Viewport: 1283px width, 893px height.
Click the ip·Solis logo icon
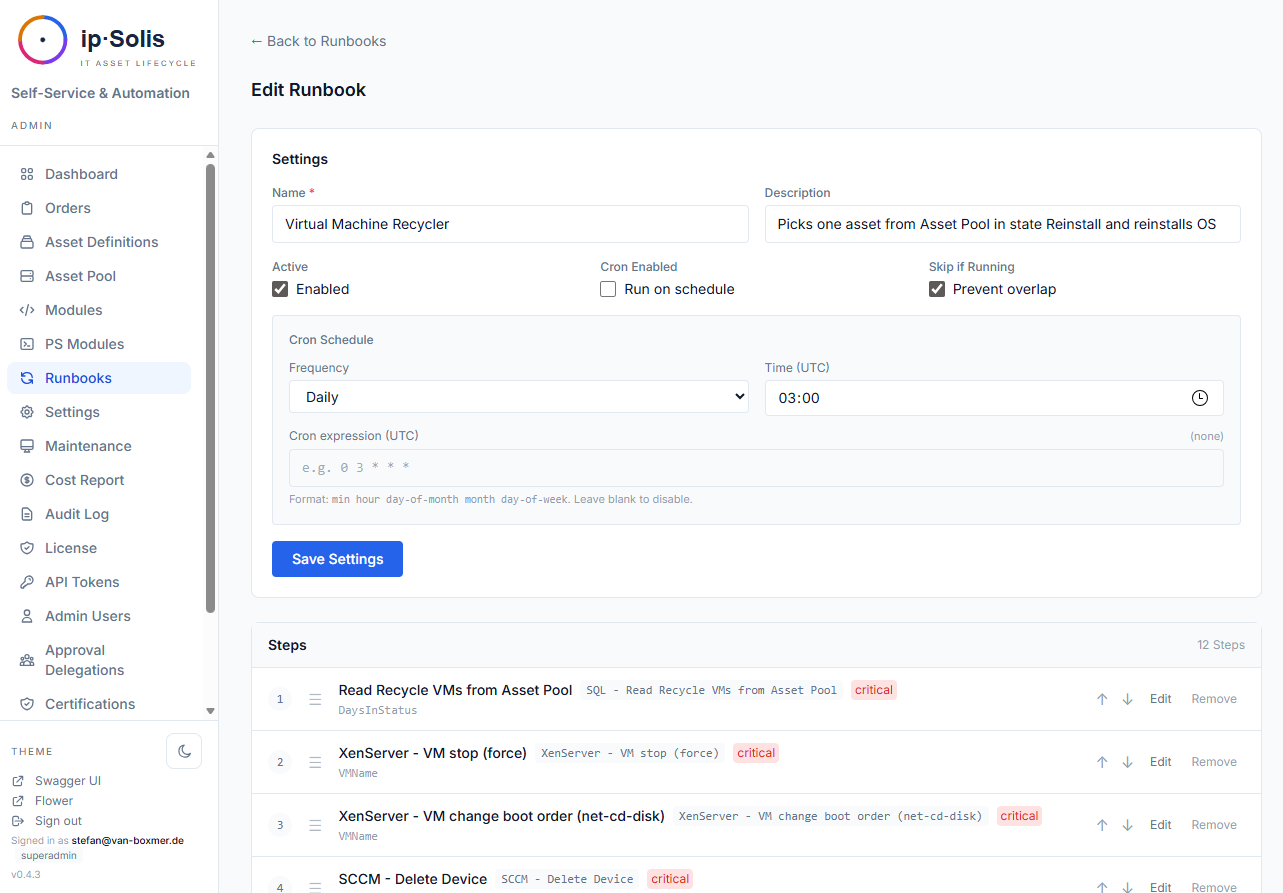coord(43,40)
